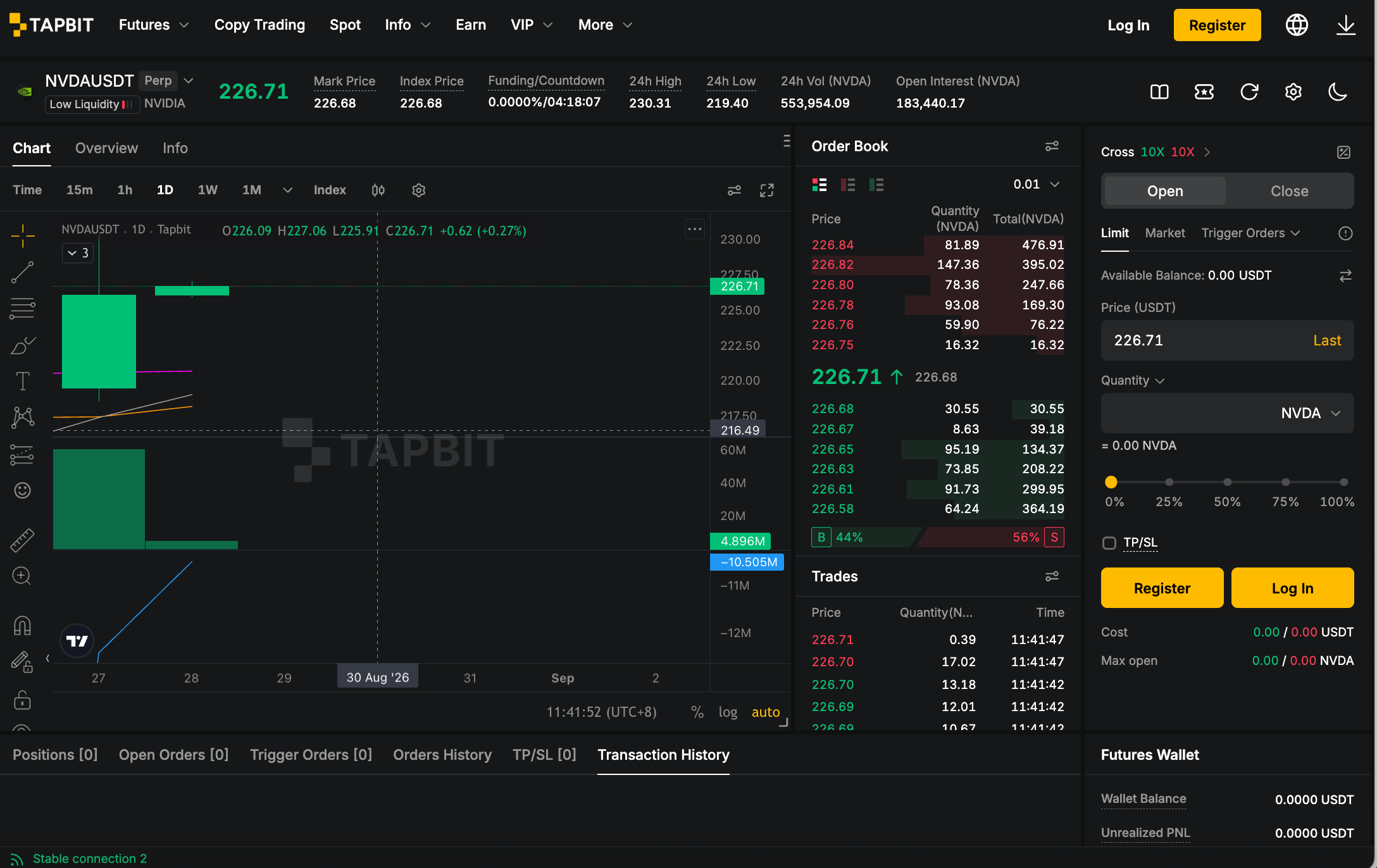Open the forecasting and measurement tools

[22, 454]
